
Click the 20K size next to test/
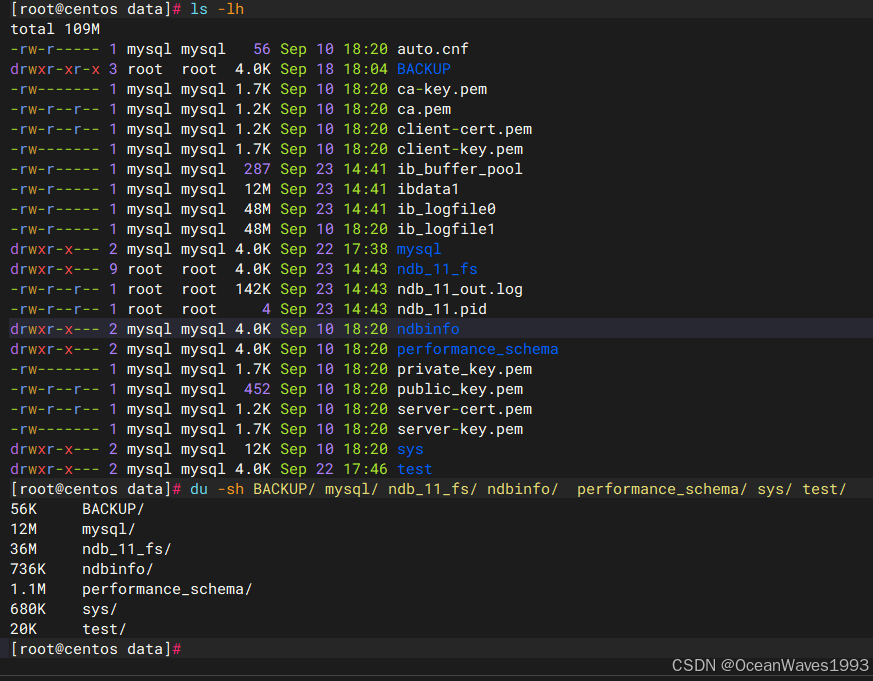tap(23, 629)
